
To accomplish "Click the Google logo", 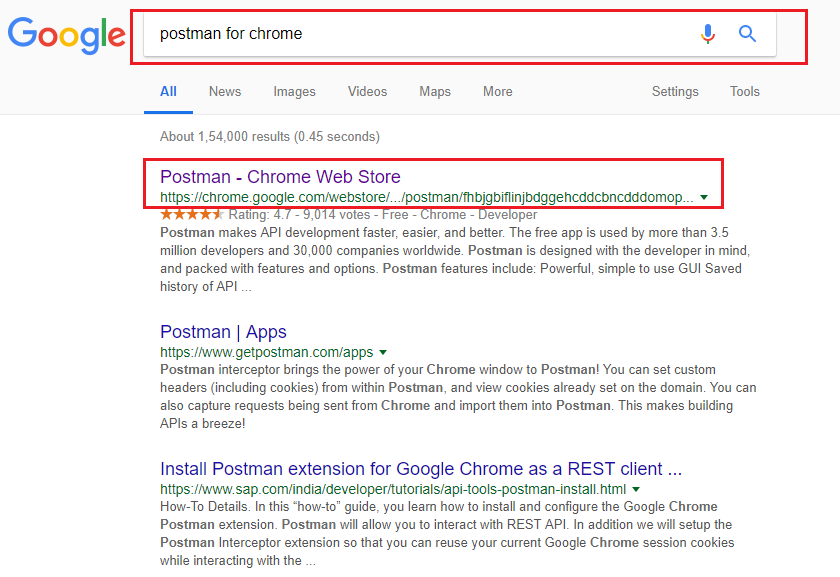I will 67,35.
